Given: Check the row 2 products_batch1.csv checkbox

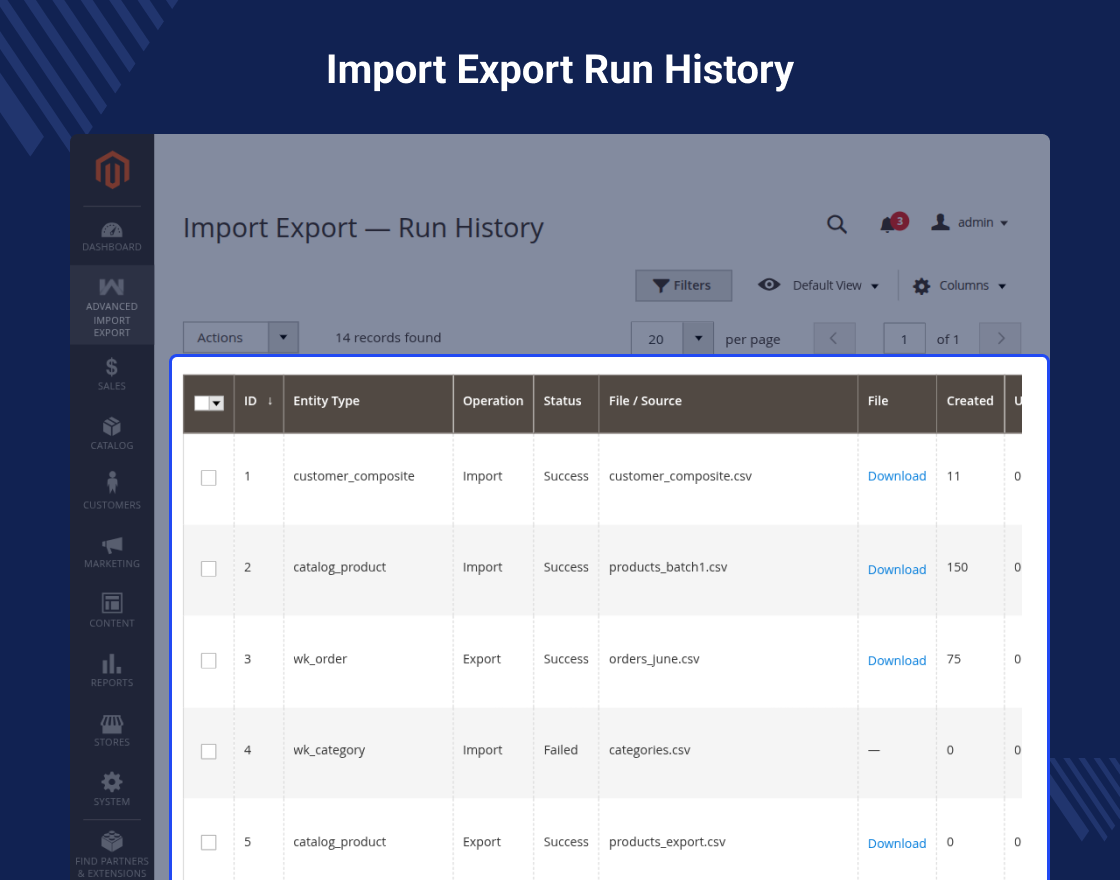Looking at the screenshot, I should point(209,569).
